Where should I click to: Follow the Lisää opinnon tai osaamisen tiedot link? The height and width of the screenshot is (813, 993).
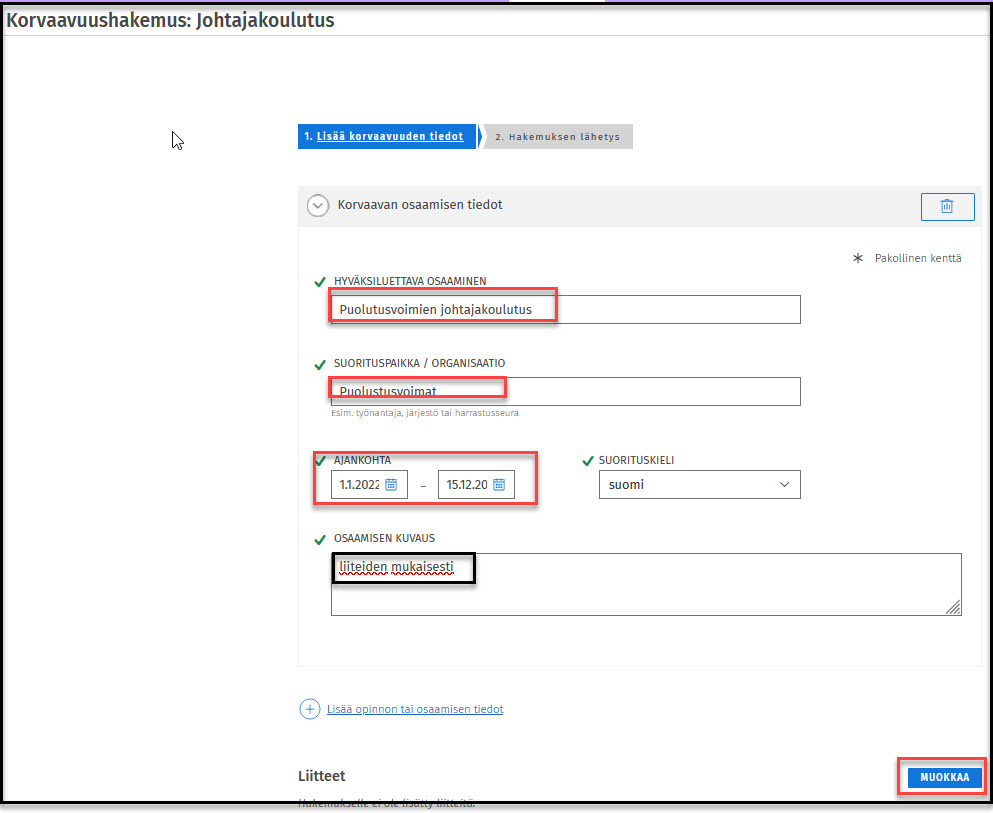click(415, 709)
